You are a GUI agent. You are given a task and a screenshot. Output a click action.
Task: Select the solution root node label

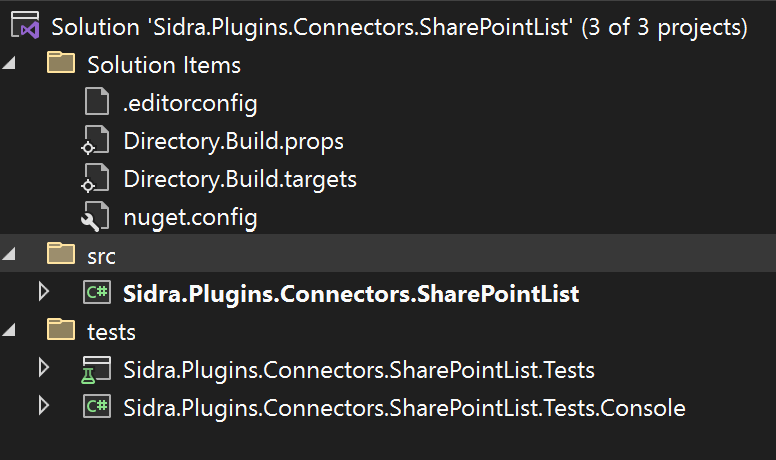coord(398,27)
